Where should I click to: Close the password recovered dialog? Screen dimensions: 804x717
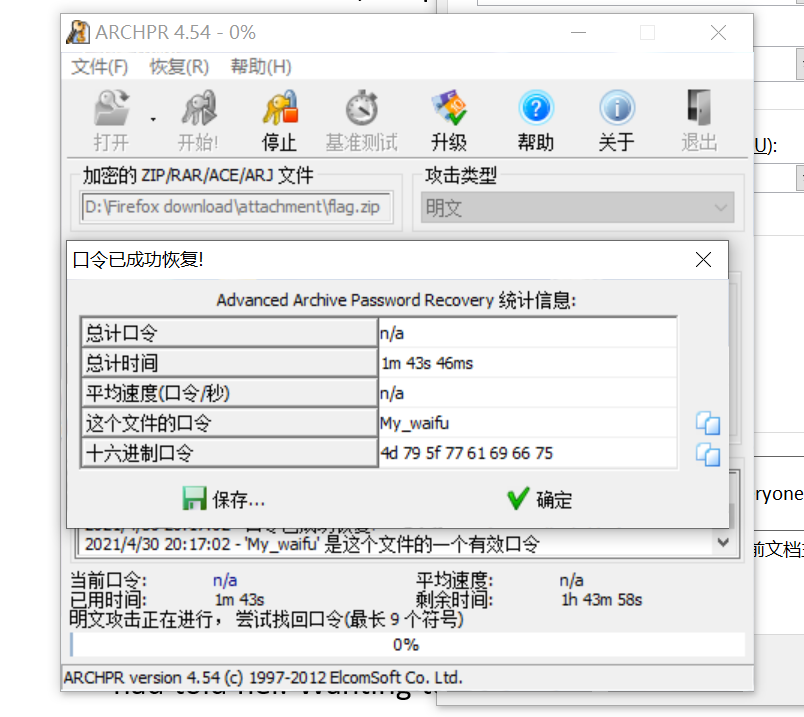704,260
